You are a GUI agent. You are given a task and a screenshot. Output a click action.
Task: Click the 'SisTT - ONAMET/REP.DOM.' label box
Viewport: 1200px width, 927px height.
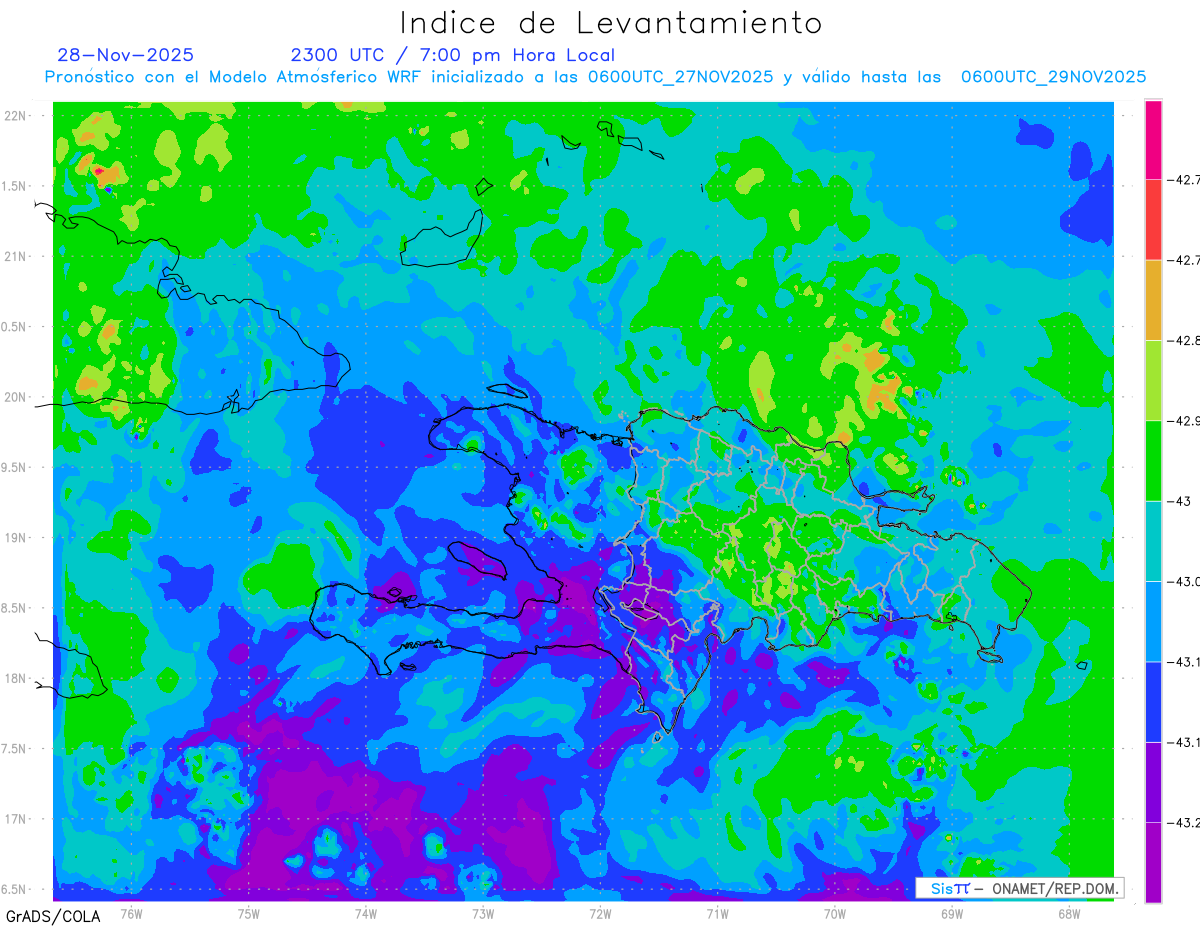tap(1019, 888)
